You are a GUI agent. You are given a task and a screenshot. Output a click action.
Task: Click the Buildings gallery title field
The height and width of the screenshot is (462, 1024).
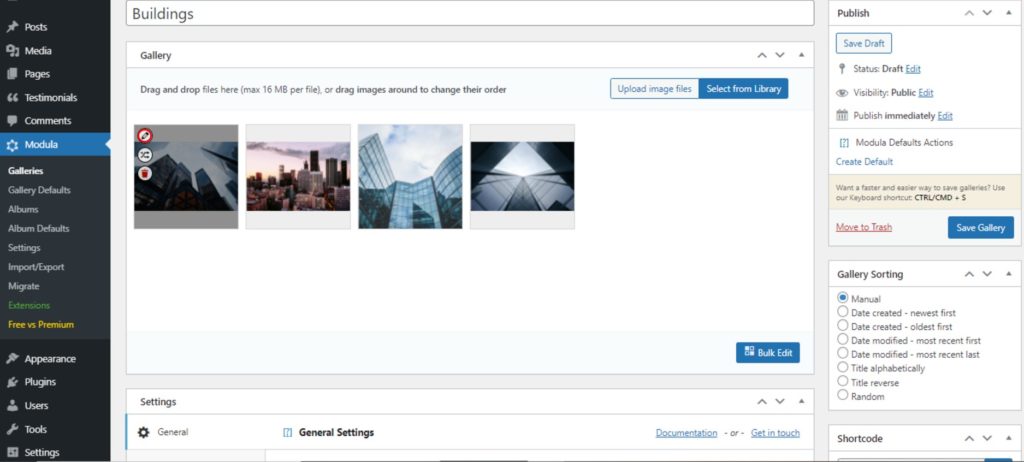(470, 14)
